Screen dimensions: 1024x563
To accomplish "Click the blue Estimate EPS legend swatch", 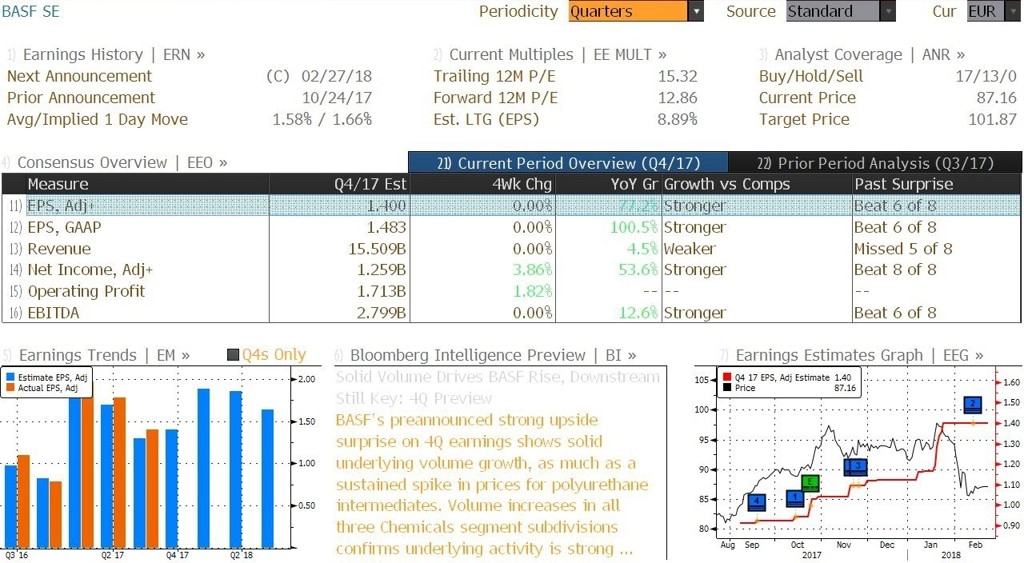I will pyautogui.click(x=10, y=378).
